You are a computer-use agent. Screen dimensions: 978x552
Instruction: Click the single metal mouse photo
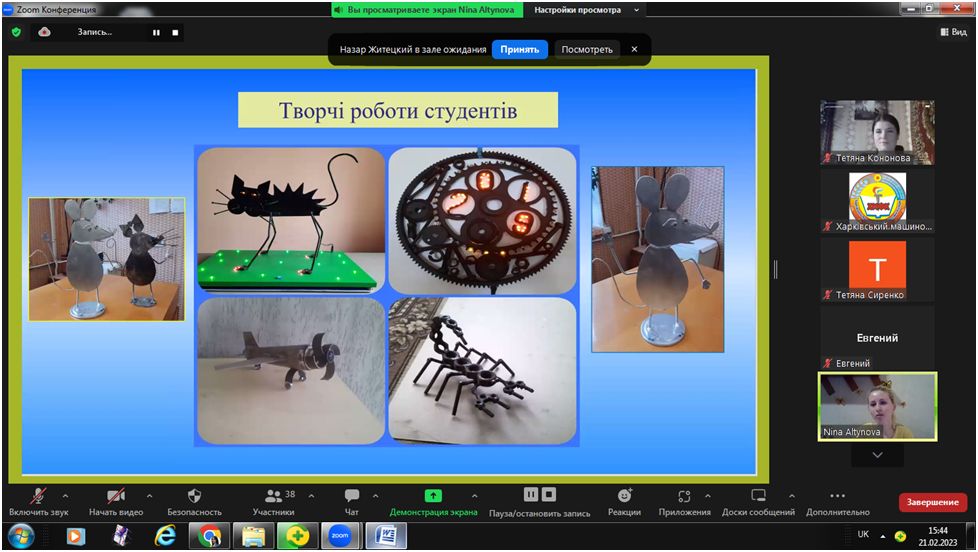pos(657,259)
